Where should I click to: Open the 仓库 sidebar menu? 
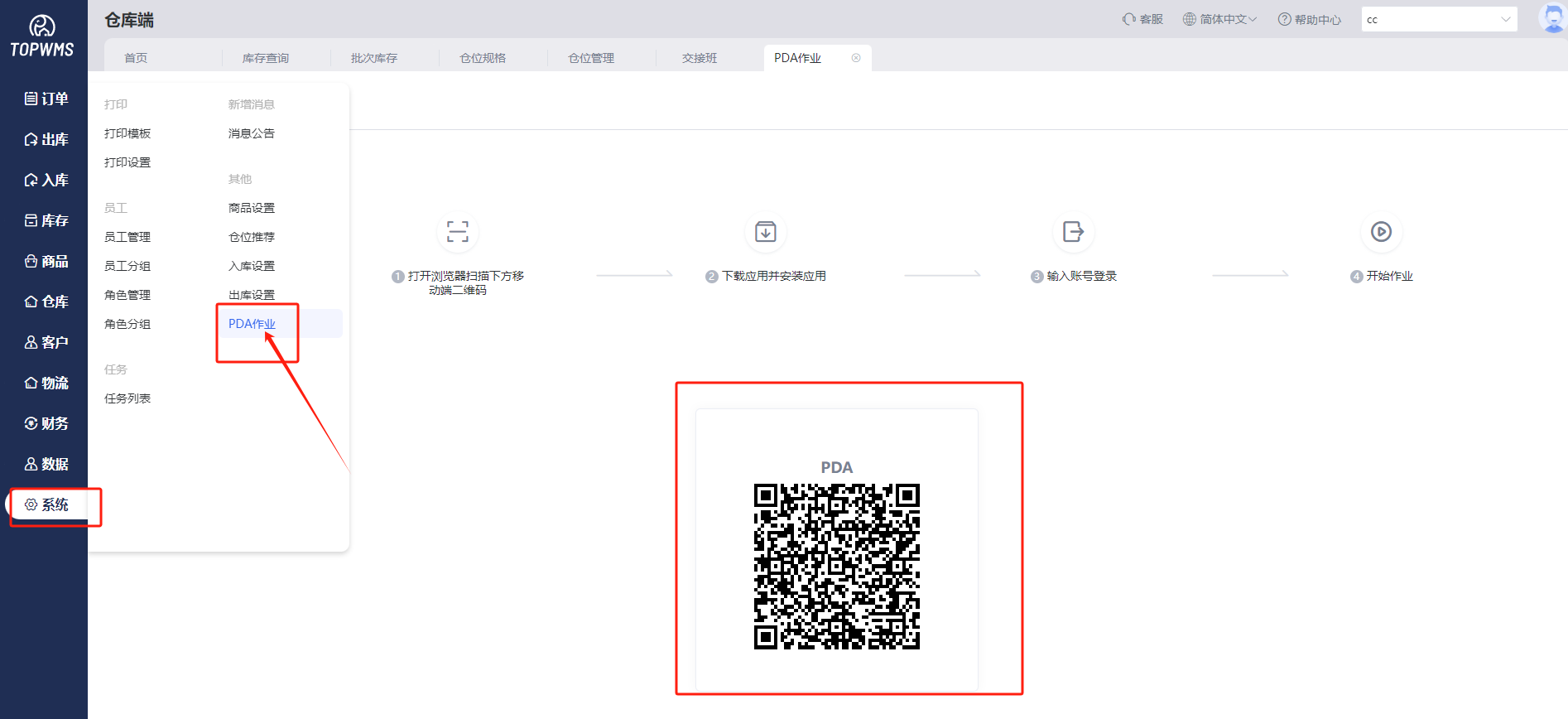(x=46, y=302)
